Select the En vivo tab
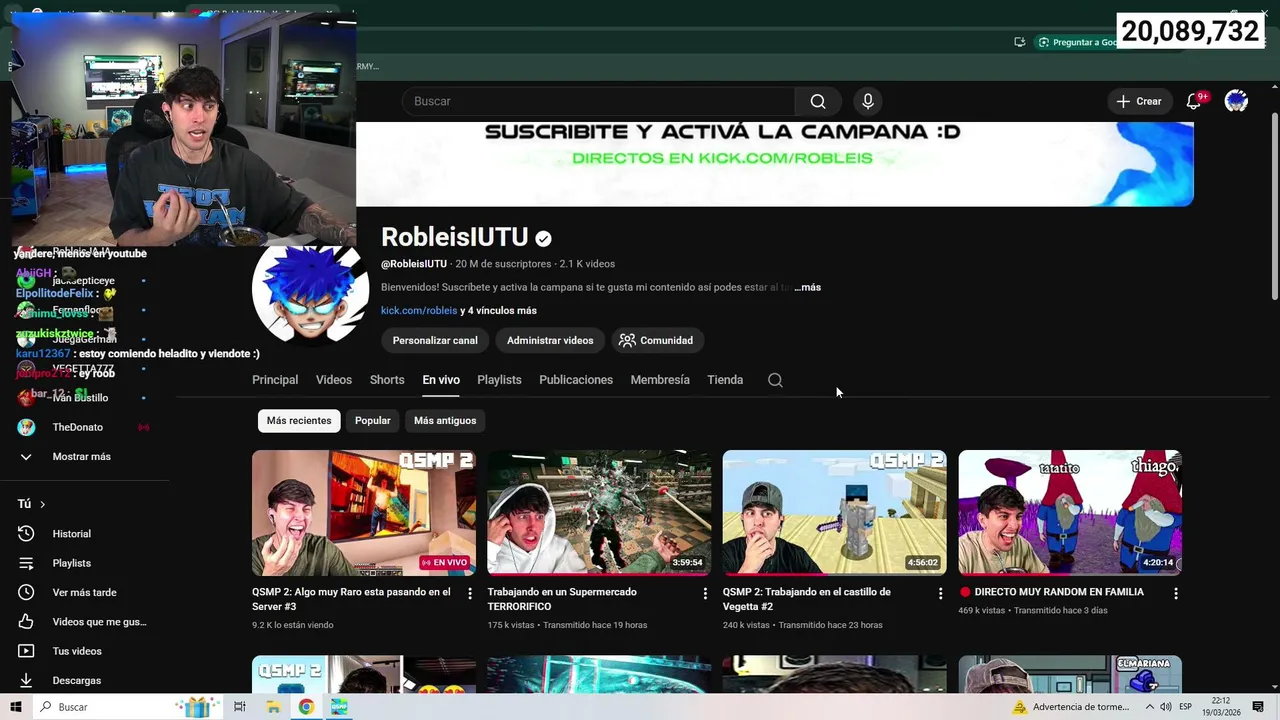The height and width of the screenshot is (720, 1280). pos(441,380)
